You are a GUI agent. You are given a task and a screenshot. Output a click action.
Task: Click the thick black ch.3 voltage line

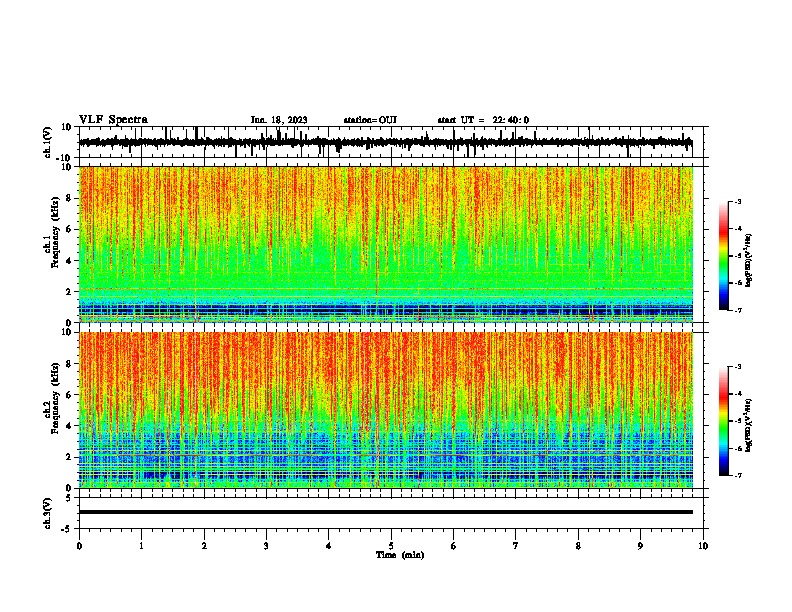pyautogui.click(x=386, y=512)
